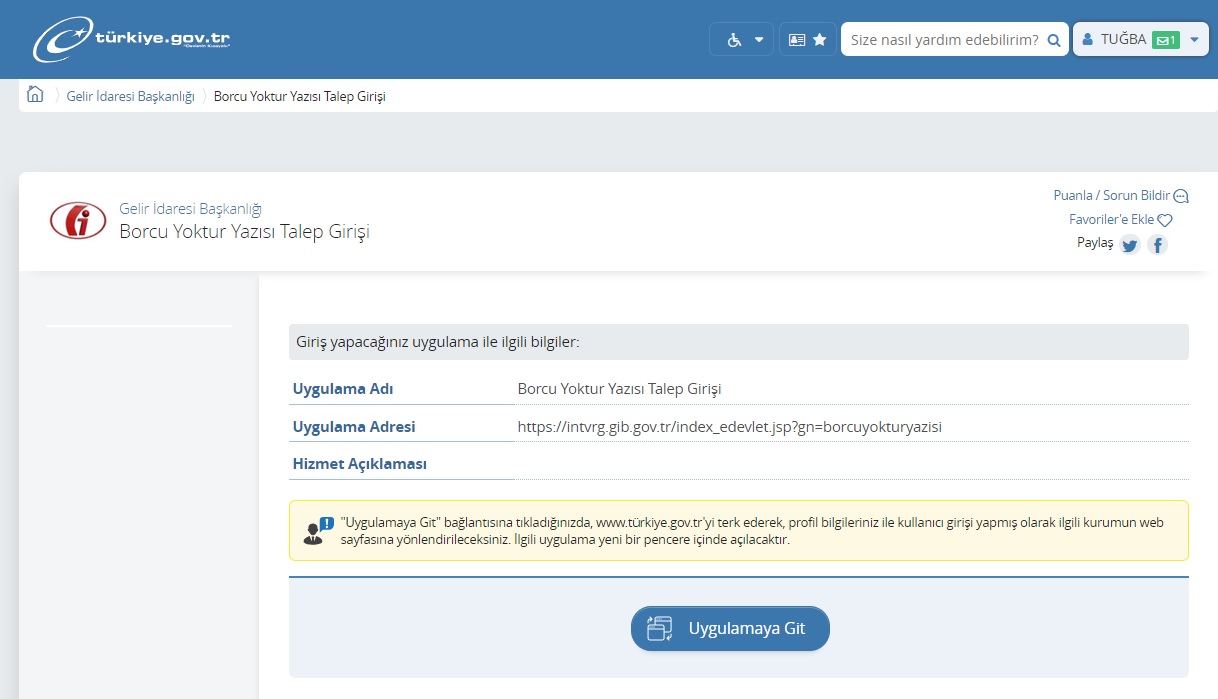The width and height of the screenshot is (1218, 699).
Task: Click the search magnifier icon
Action: click(x=1053, y=40)
